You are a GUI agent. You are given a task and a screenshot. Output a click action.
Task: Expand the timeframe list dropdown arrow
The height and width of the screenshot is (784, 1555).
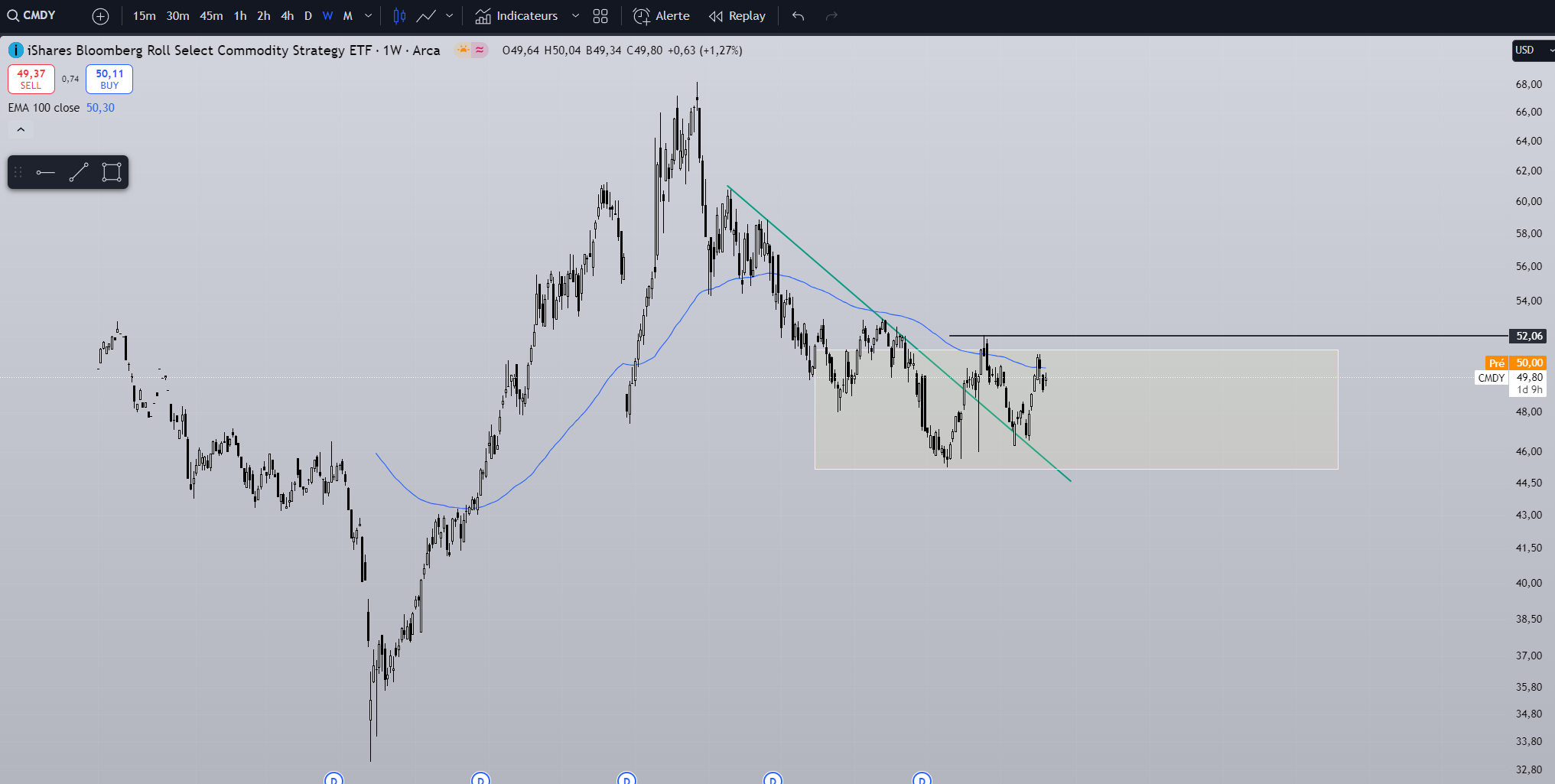tap(368, 16)
